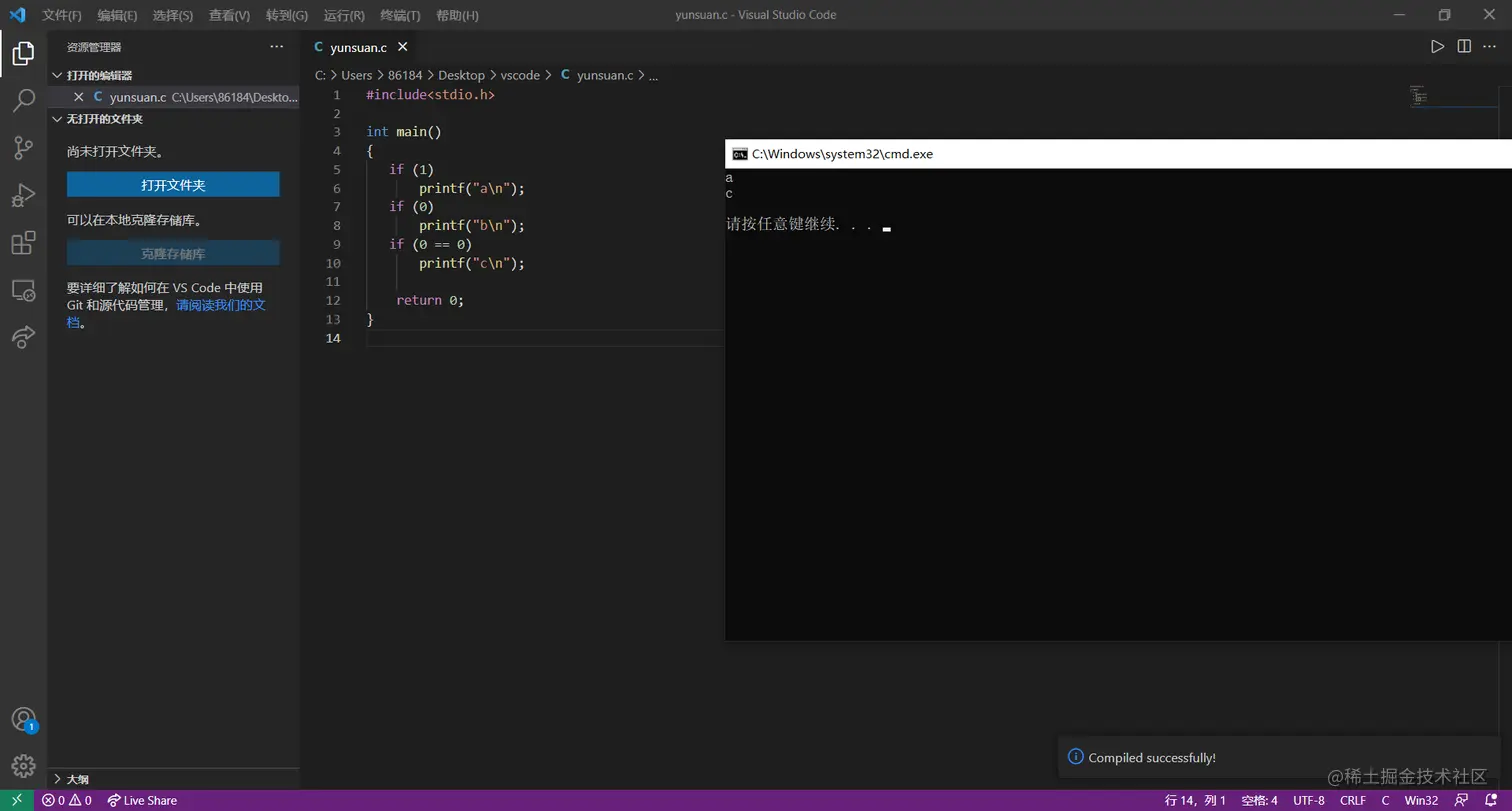This screenshot has height=811, width=1512.
Task: Open the 帮助(H) menu
Action: coord(458,15)
